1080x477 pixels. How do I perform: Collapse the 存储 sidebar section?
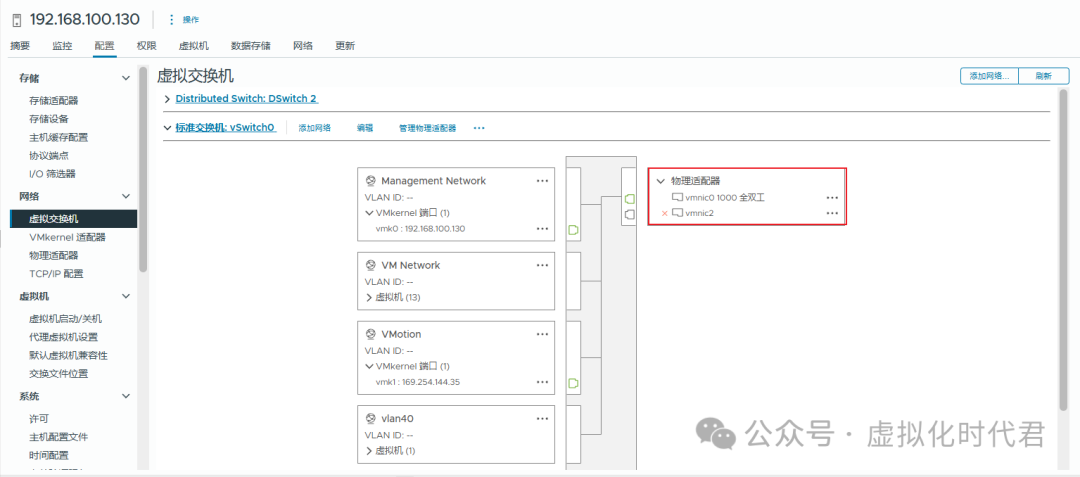125,78
